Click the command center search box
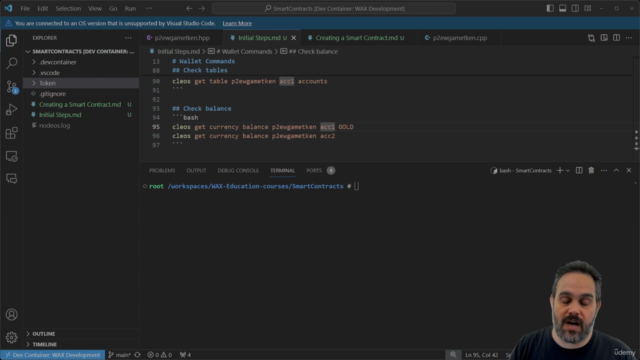 (334, 9)
